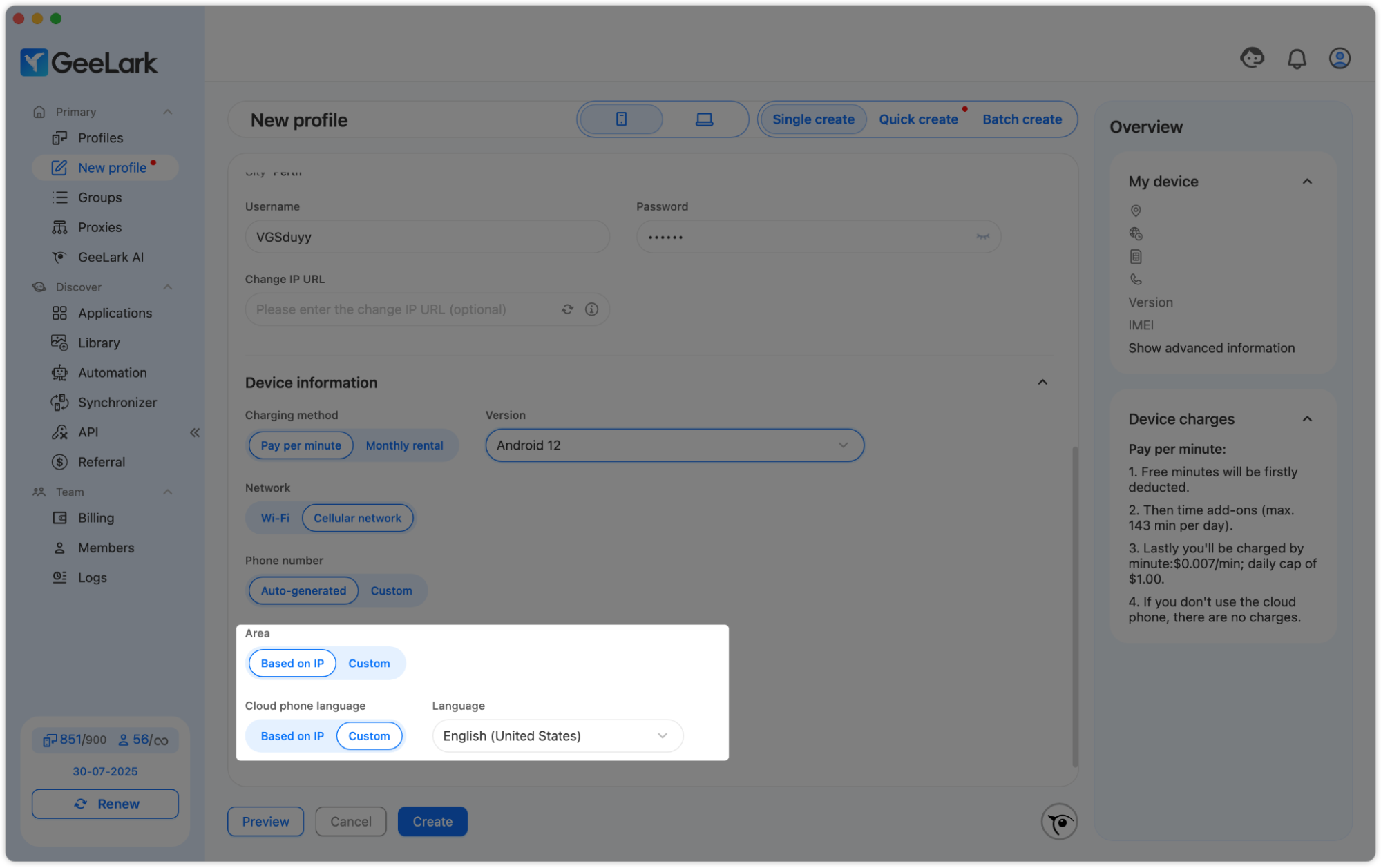Click the GeeLark logo
Screen dimensions: 1381x868
(x=89, y=63)
